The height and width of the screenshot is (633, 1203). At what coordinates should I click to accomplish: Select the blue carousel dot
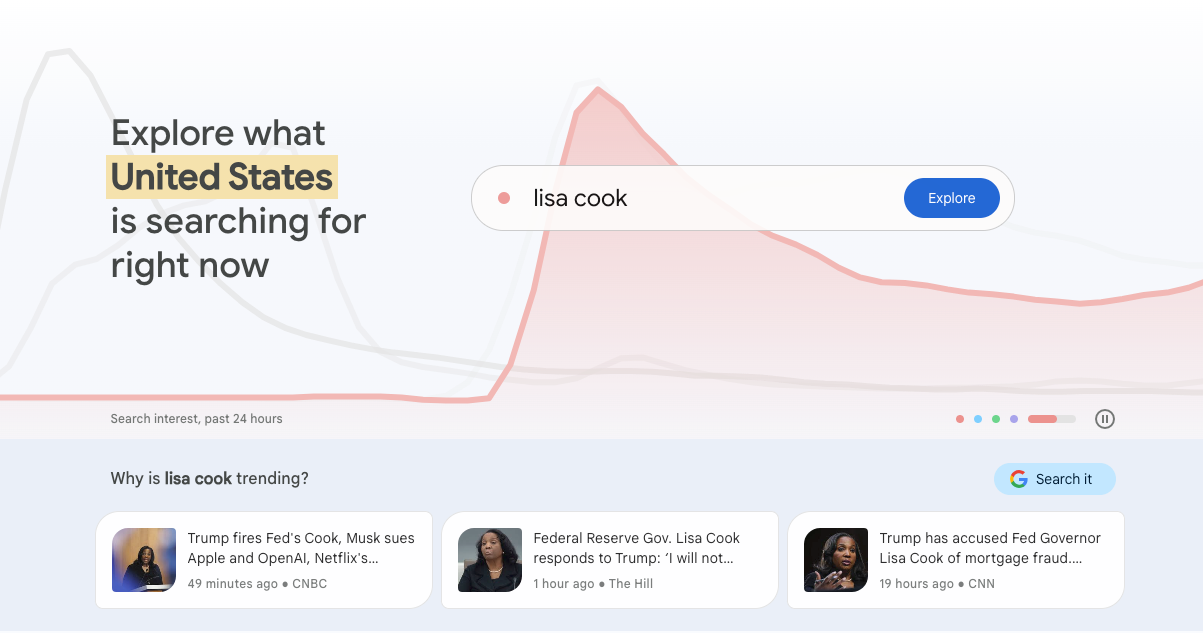click(978, 419)
